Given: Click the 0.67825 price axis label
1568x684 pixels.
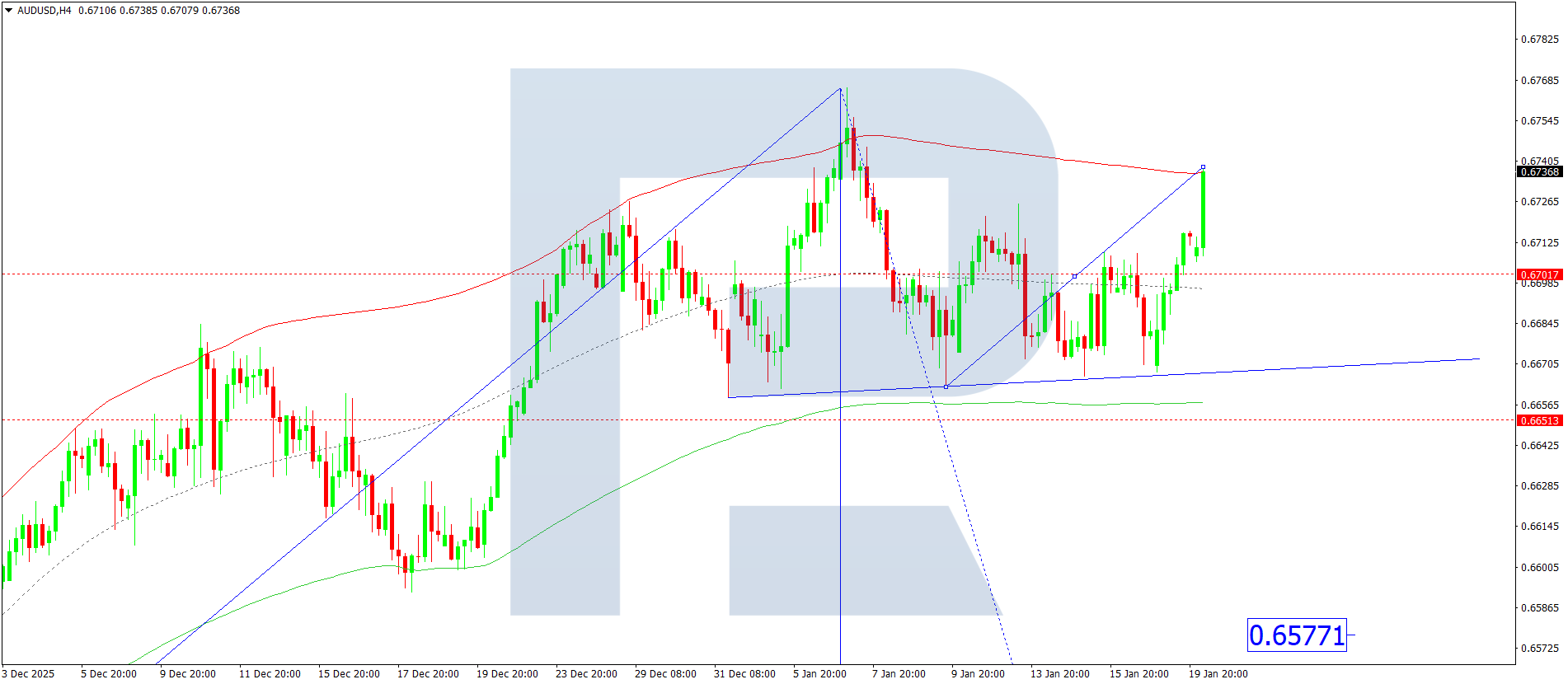Looking at the screenshot, I should coord(1539,40).
